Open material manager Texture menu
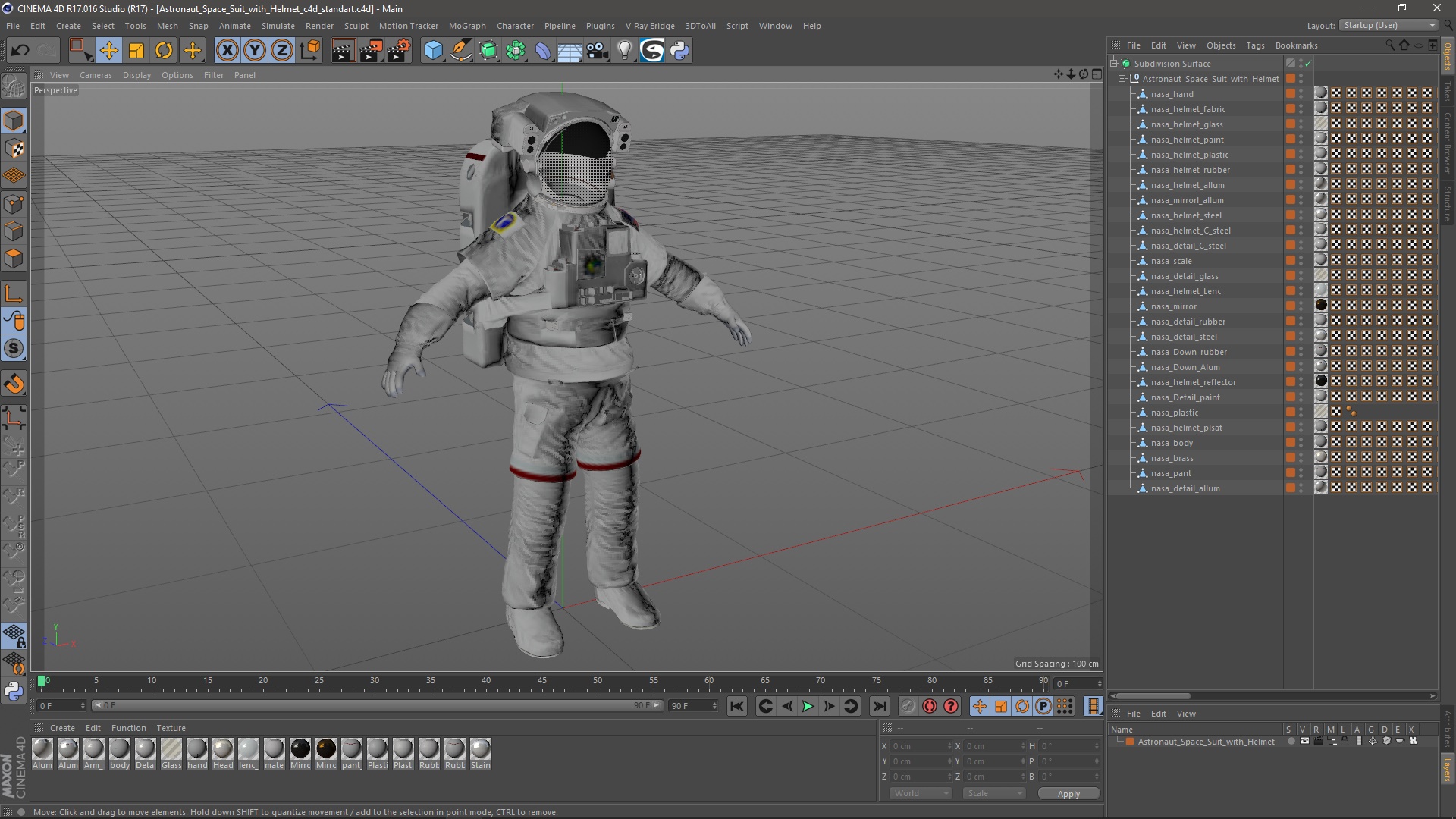 [171, 728]
